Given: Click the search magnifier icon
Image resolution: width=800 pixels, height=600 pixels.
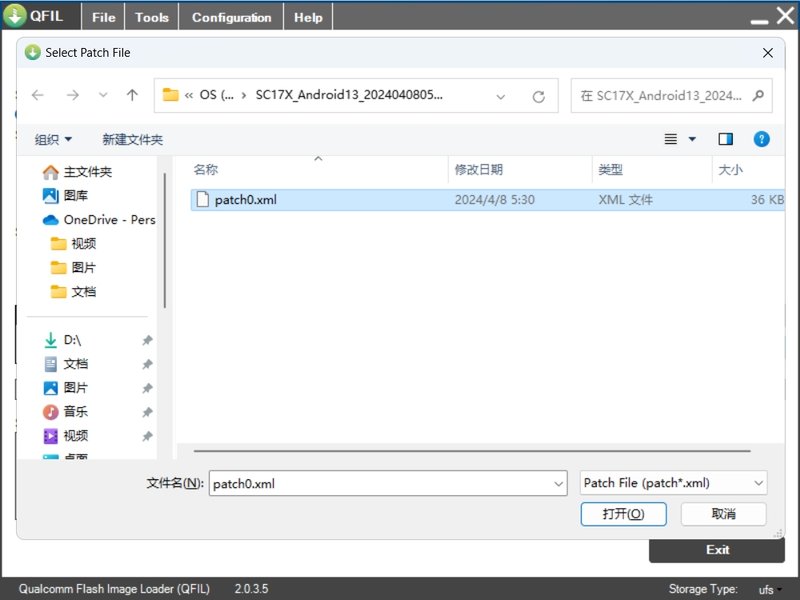Looking at the screenshot, I should 758,95.
